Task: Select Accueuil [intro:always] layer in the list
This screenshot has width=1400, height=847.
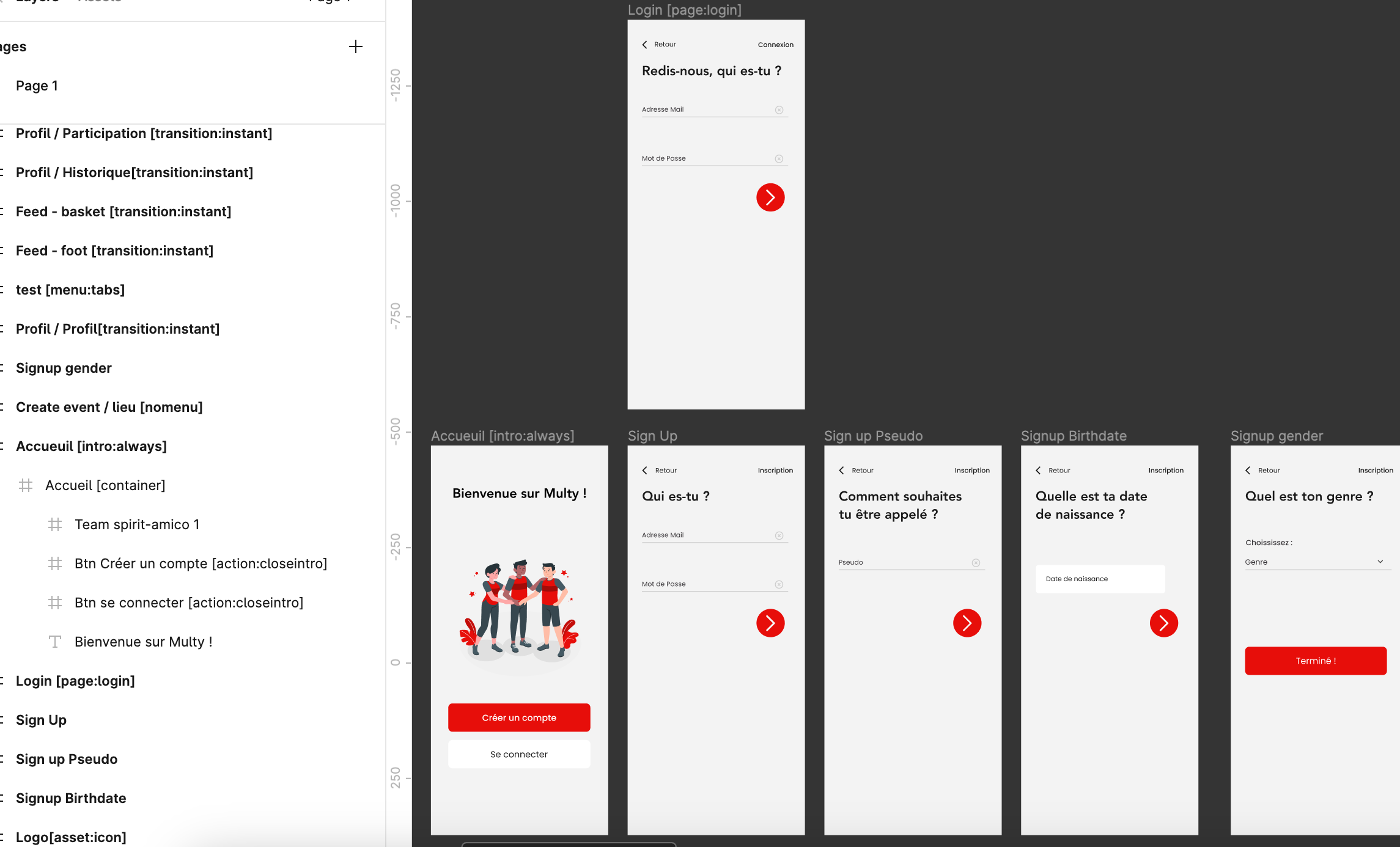Action: point(91,446)
